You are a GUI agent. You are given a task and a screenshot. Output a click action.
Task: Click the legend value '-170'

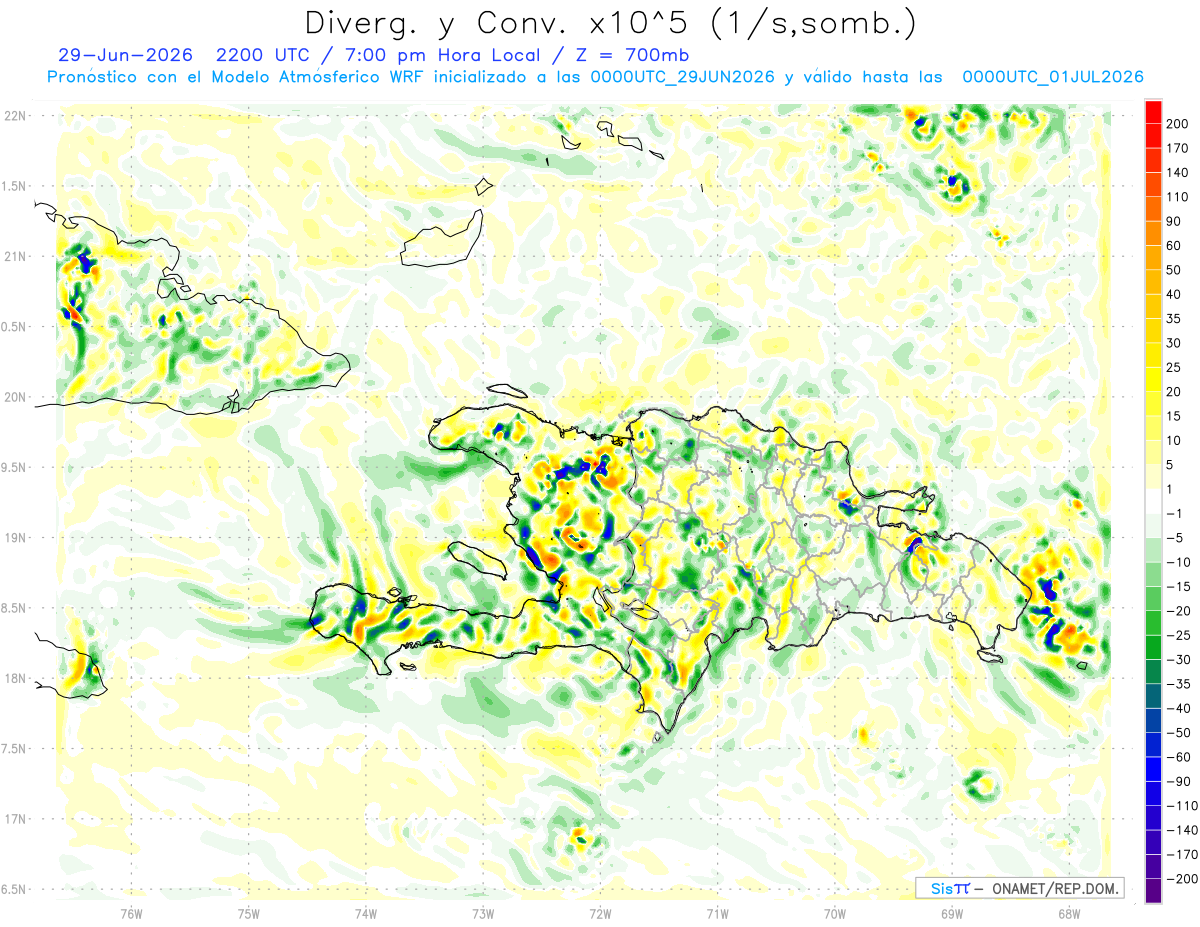pos(1183,855)
